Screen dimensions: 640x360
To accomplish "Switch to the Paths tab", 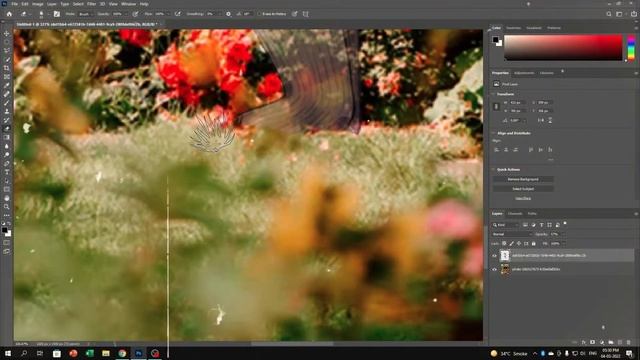I will 532,213.
